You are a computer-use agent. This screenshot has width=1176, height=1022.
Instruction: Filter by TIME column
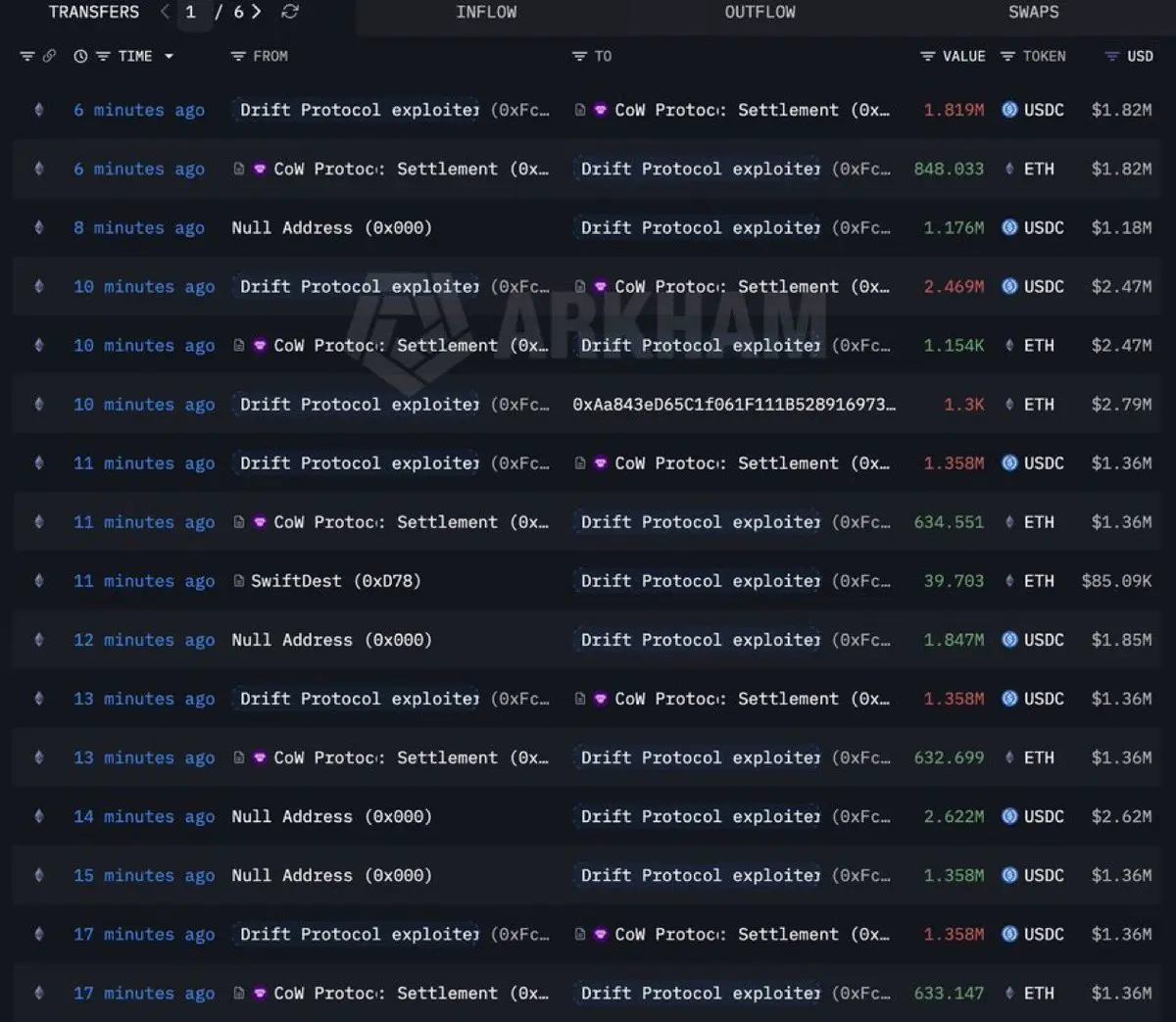pyautogui.click(x=102, y=56)
